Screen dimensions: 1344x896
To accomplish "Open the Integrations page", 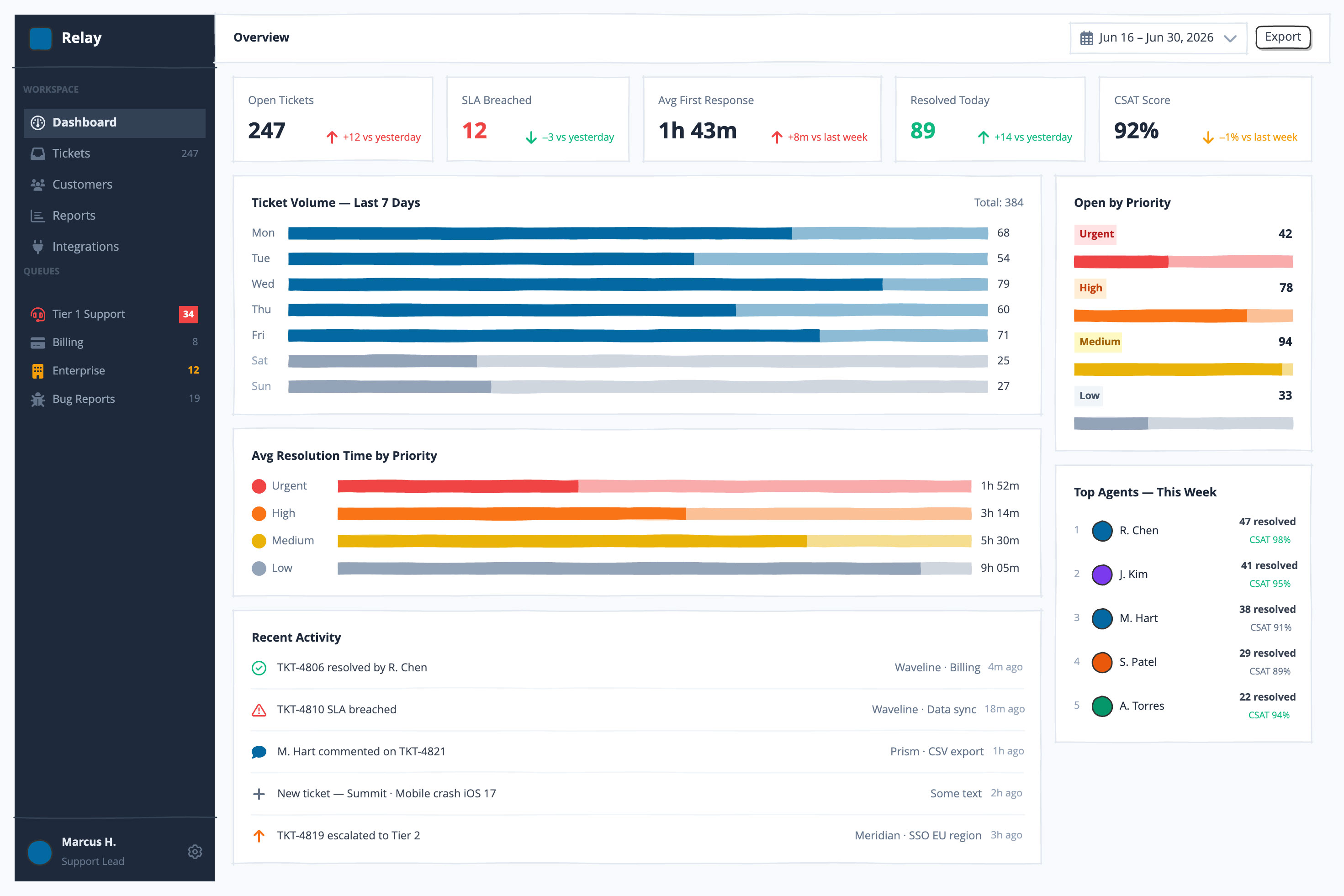I will click(114, 246).
